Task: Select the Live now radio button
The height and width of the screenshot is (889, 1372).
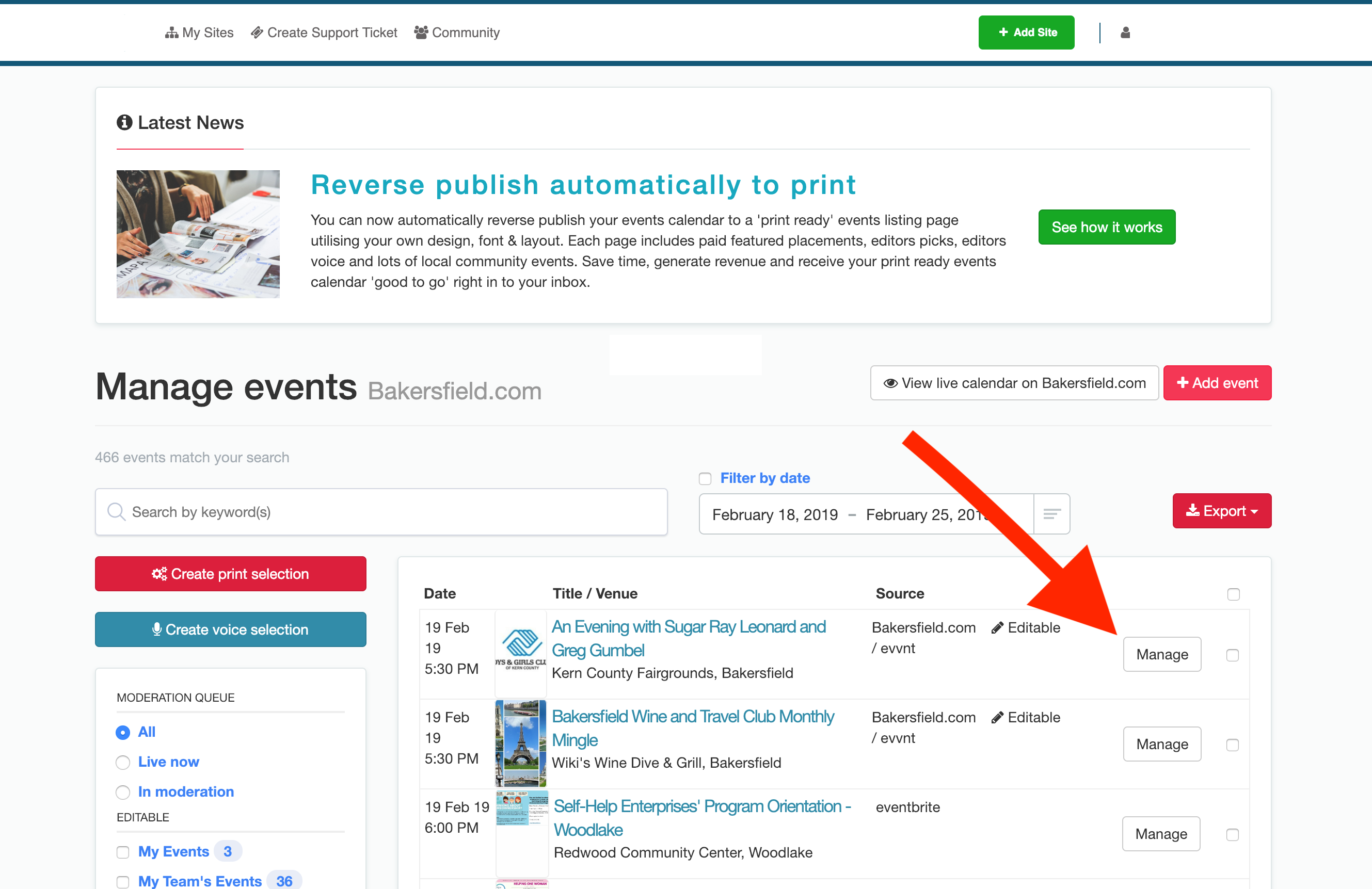Action: pyautogui.click(x=123, y=762)
